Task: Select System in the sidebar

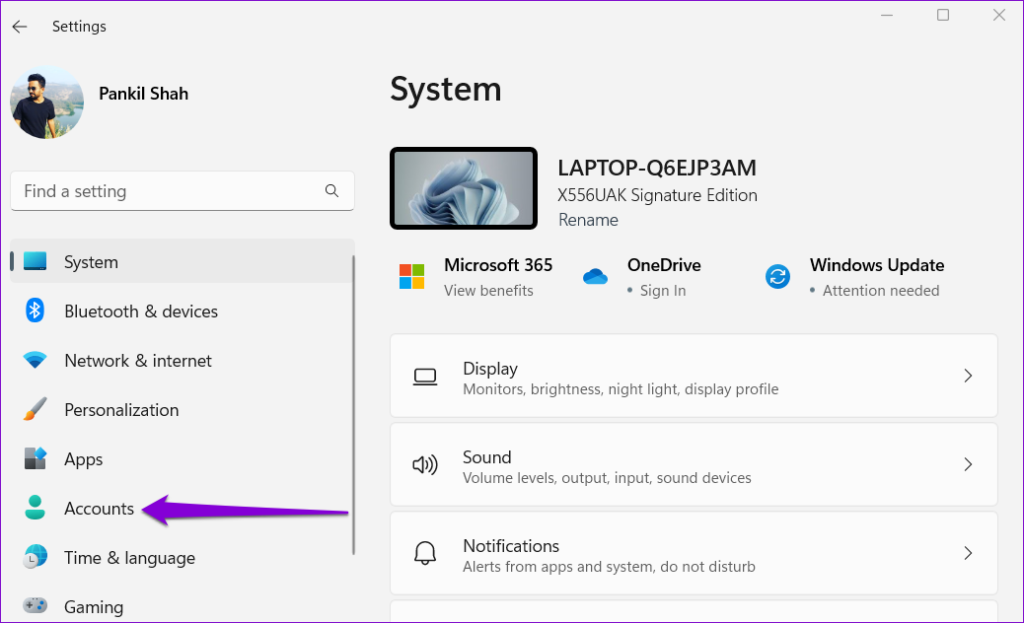Action: [91, 261]
